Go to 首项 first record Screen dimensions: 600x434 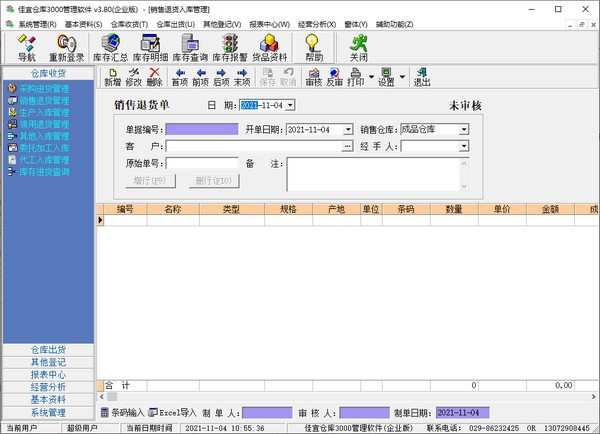(x=180, y=77)
